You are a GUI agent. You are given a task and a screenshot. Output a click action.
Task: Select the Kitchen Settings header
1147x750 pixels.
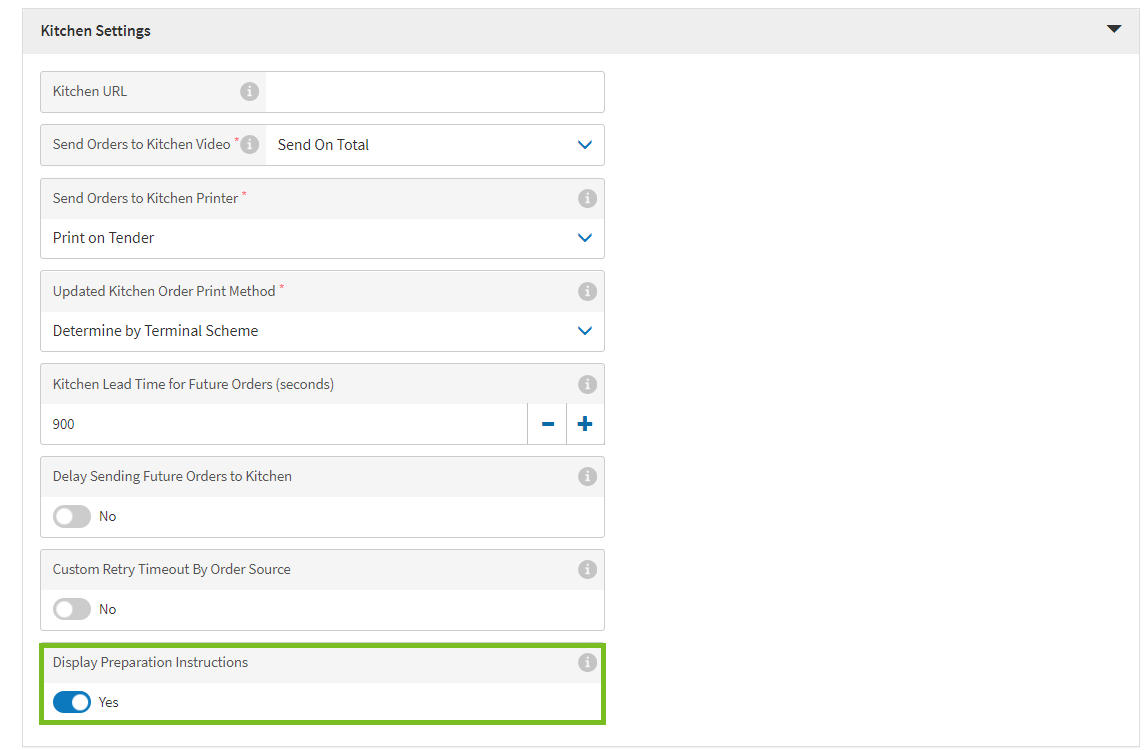pos(95,30)
